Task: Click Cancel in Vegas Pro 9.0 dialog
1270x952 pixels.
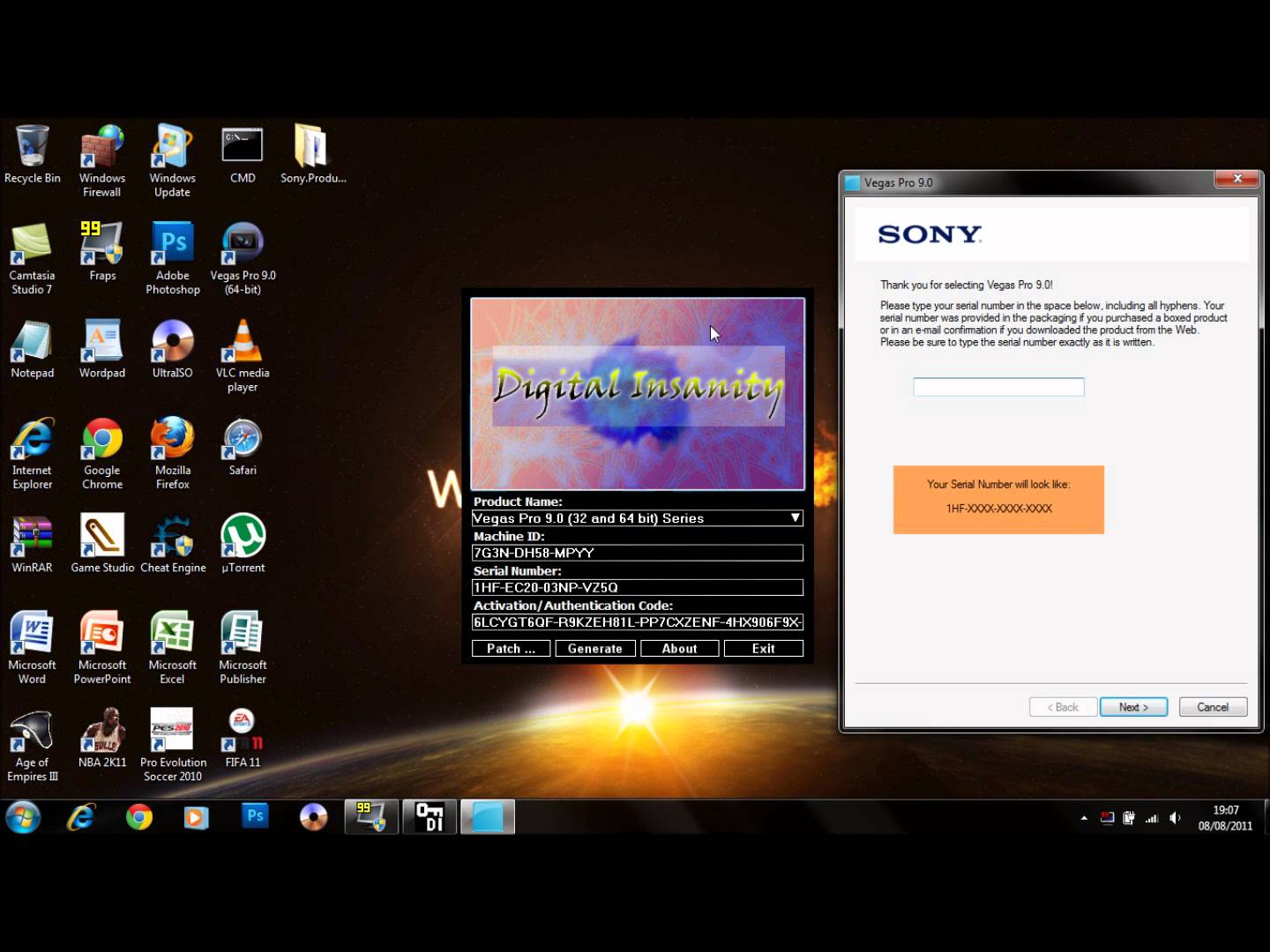Action: point(1213,707)
